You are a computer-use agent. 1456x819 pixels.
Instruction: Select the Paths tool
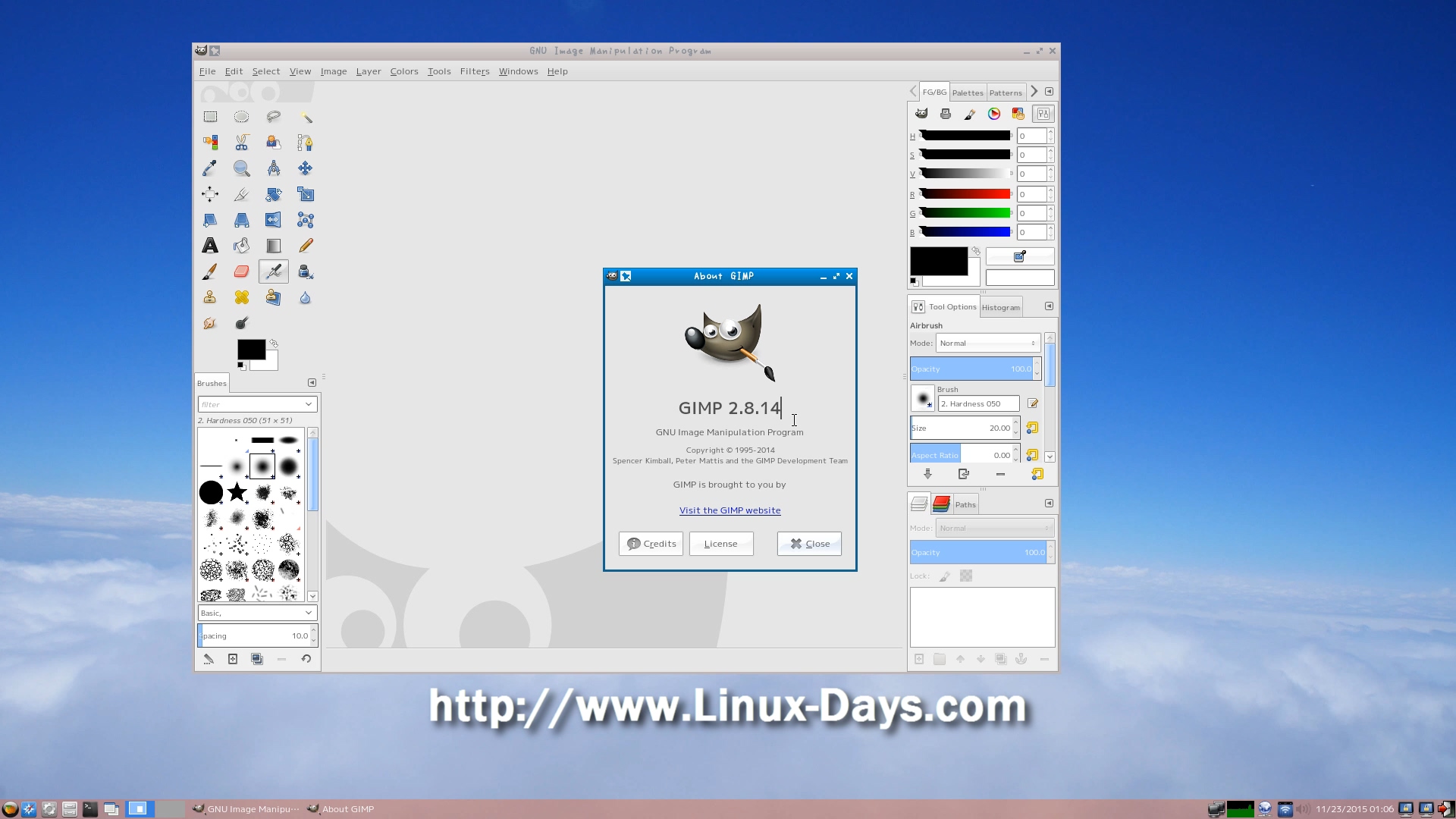(305, 143)
